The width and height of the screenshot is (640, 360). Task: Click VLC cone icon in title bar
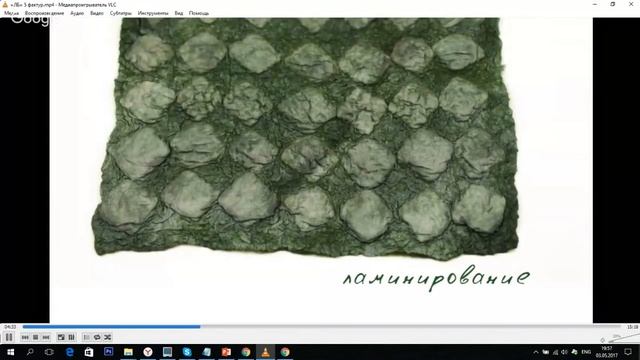tap(5, 4)
